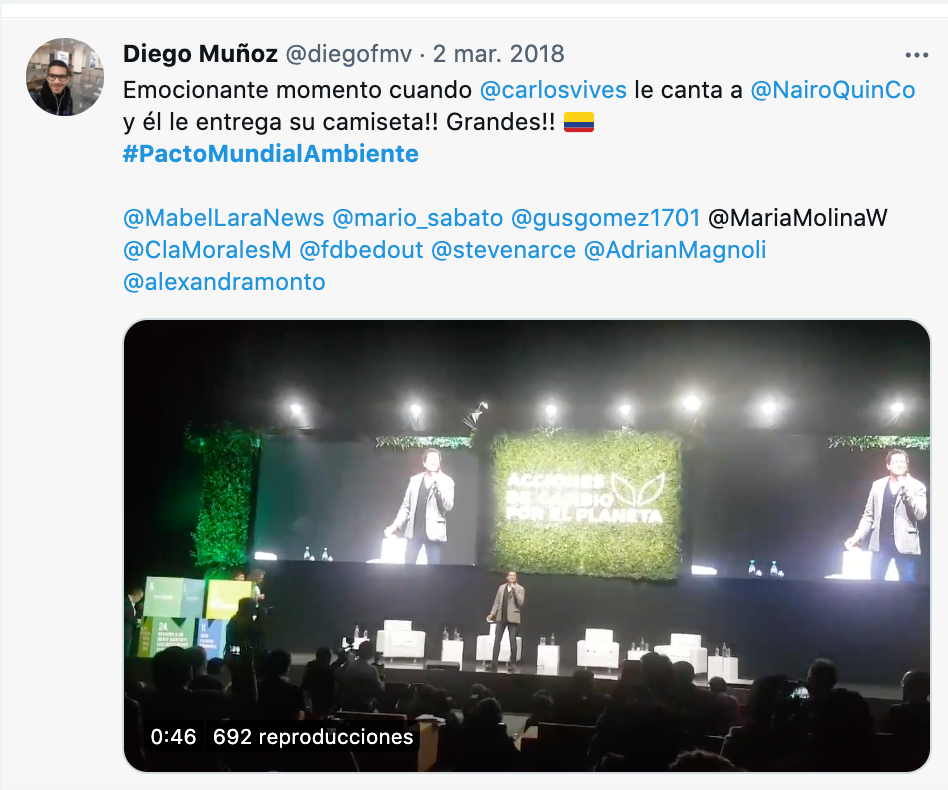This screenshot has height=790, width=948.
Task: Open the tweet's three-dot more options menu
Action: tap(917, 55)
